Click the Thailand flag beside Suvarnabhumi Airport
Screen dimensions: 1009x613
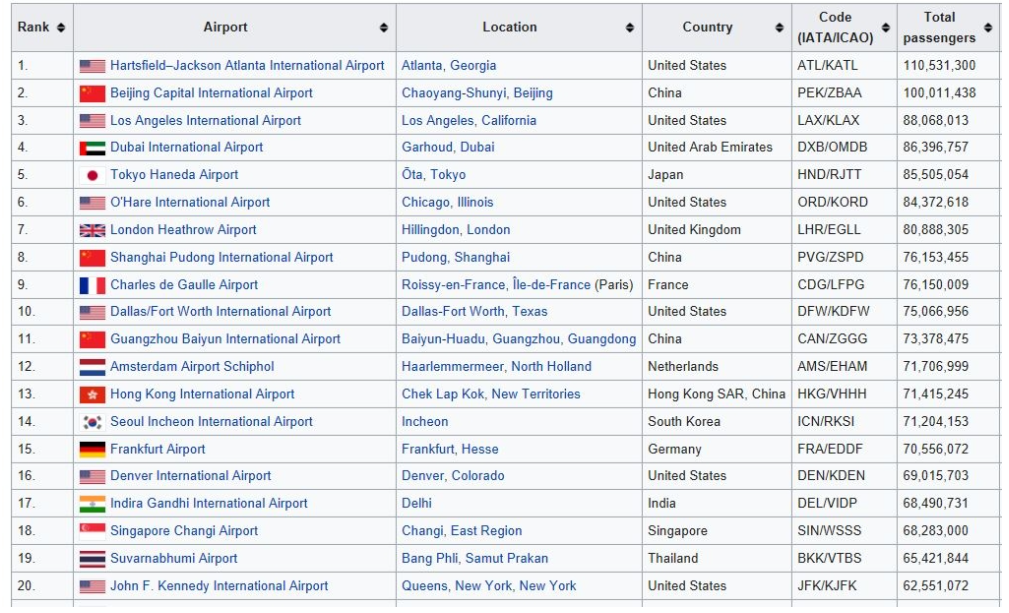(92, 559)
